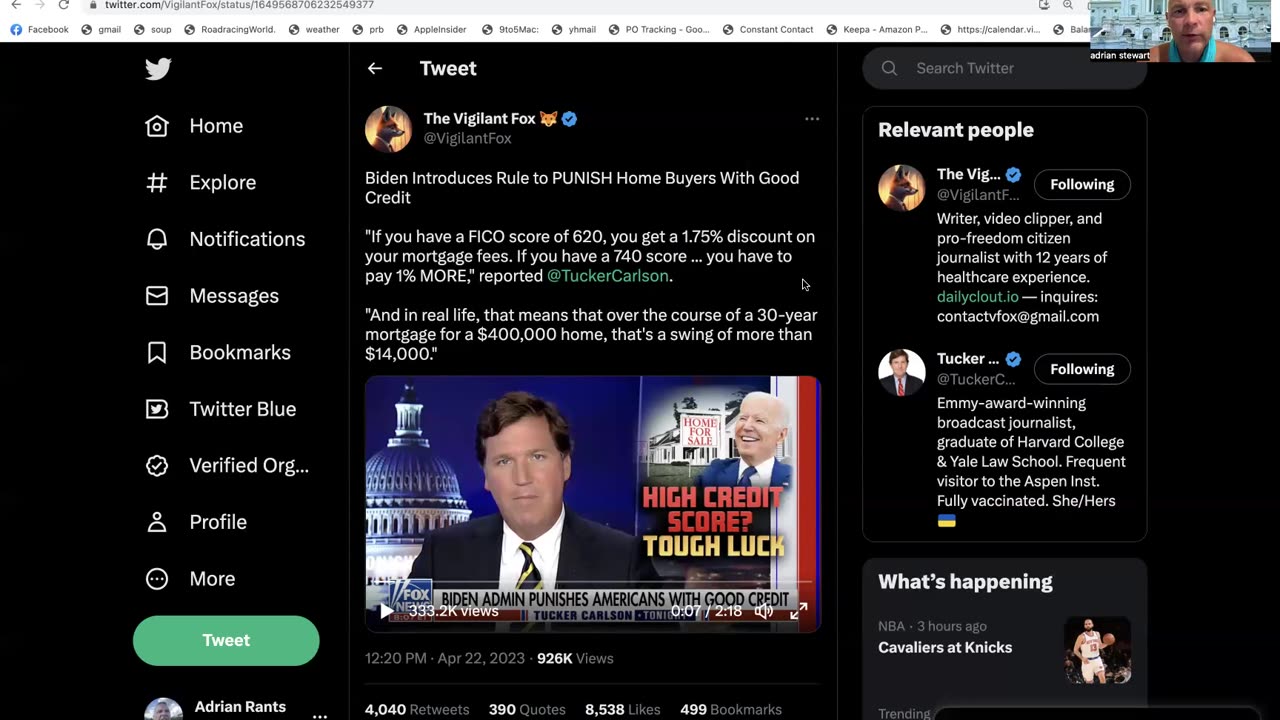1280x720 pixels.
Task: Click the Twitter bird logo
Action: click(x=158, y=68)
